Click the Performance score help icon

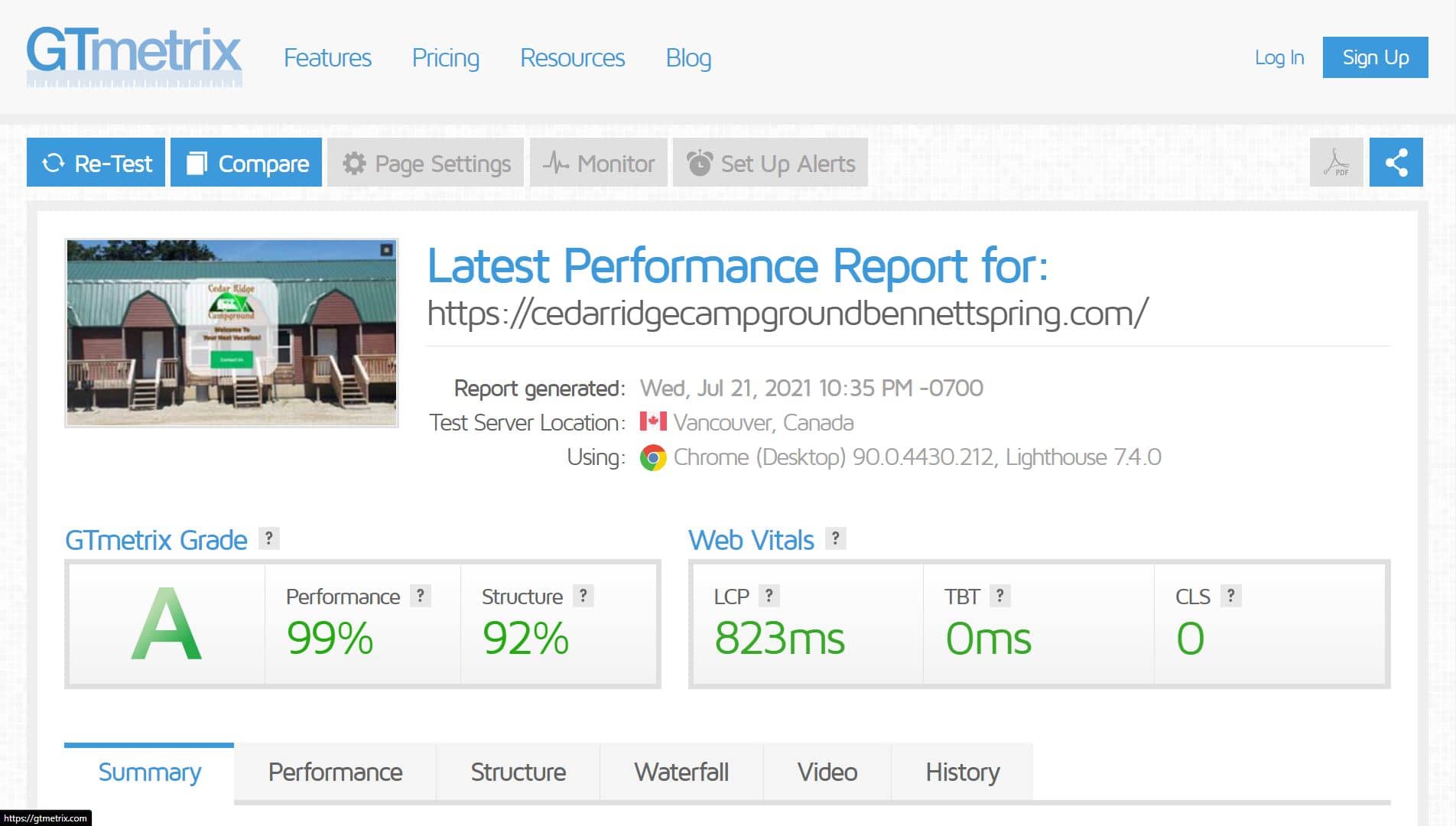[x=420, y=596]
